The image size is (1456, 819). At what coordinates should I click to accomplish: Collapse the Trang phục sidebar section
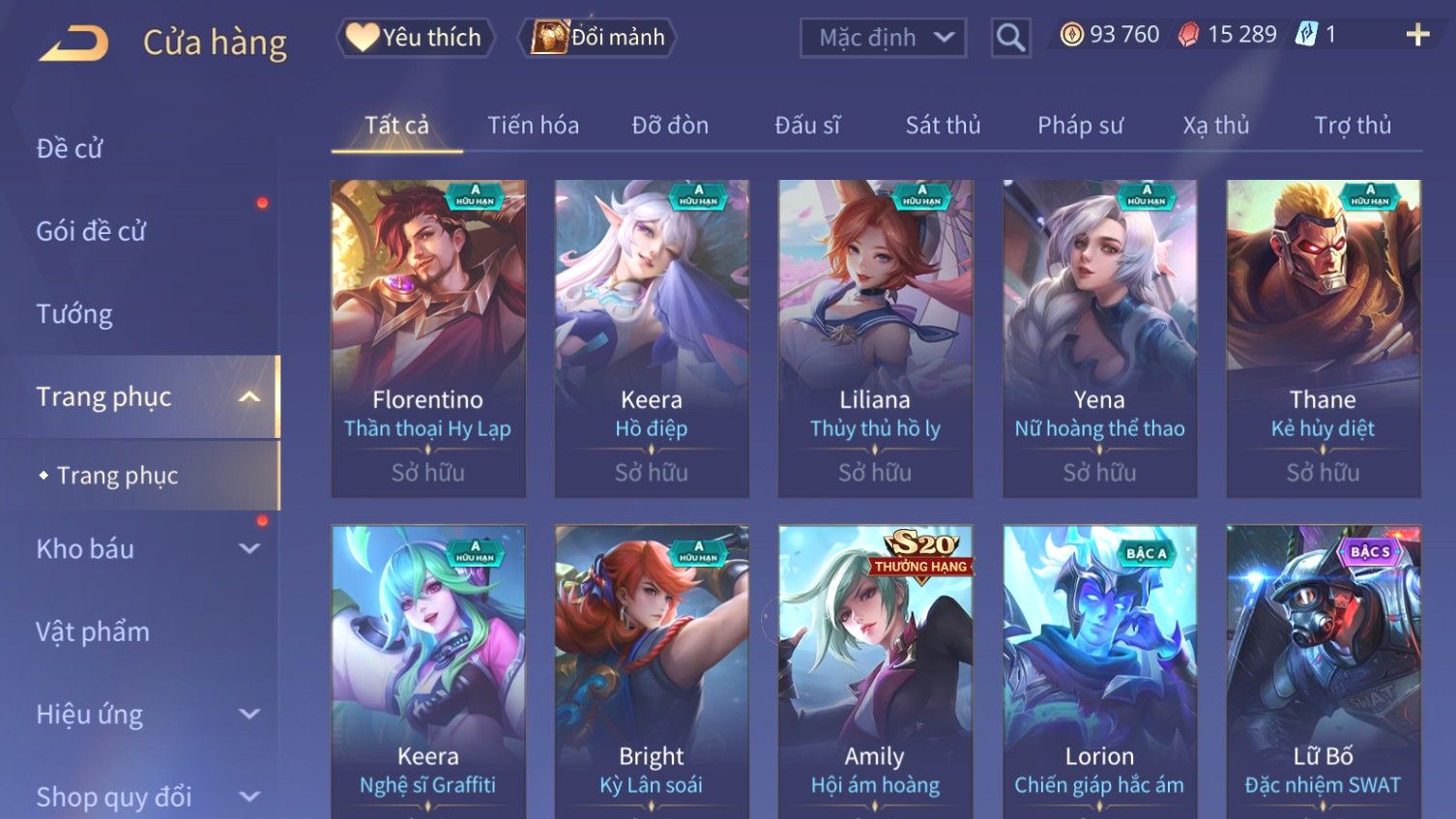point(249,397)
